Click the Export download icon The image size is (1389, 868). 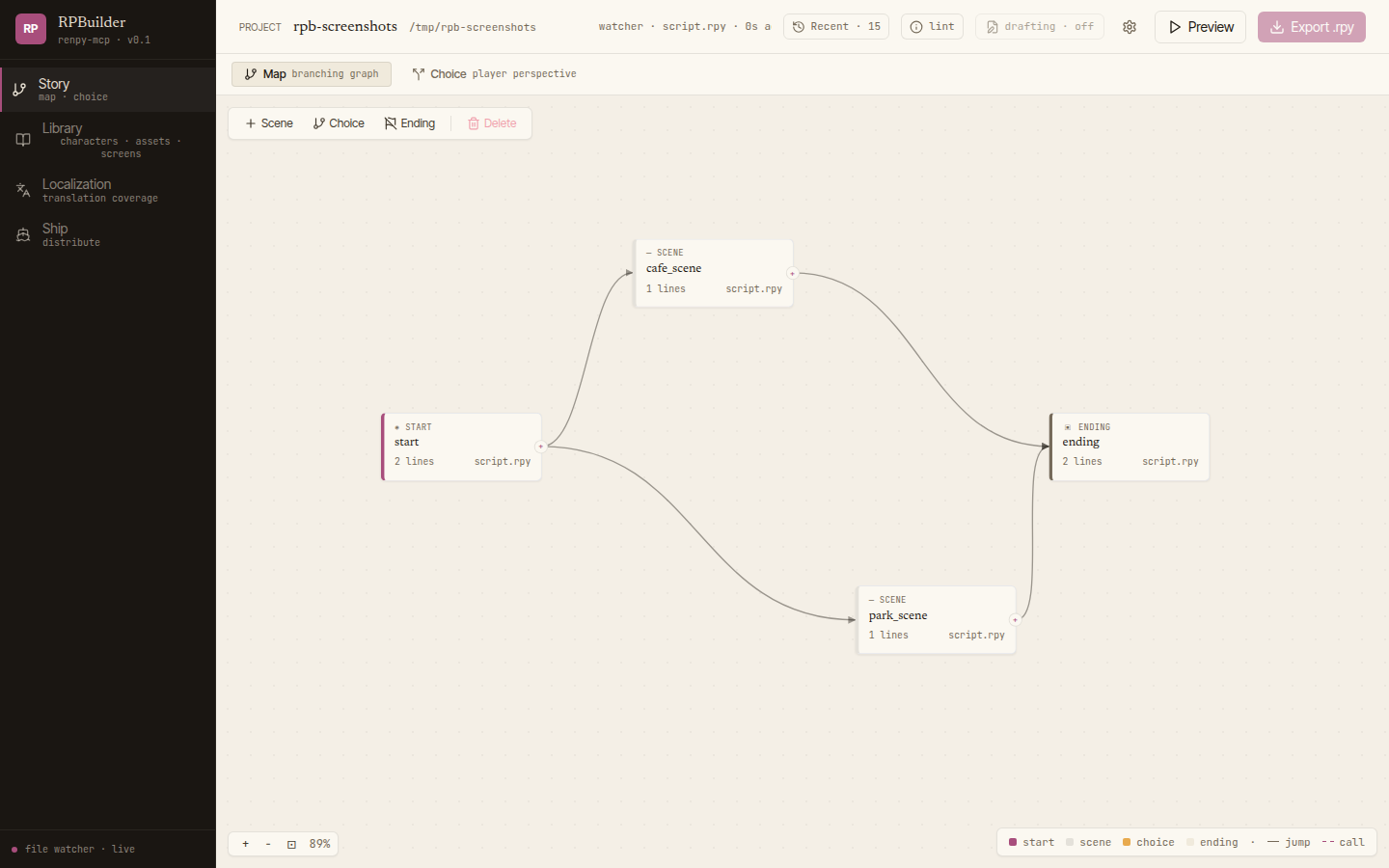[x=1277, y=27]
